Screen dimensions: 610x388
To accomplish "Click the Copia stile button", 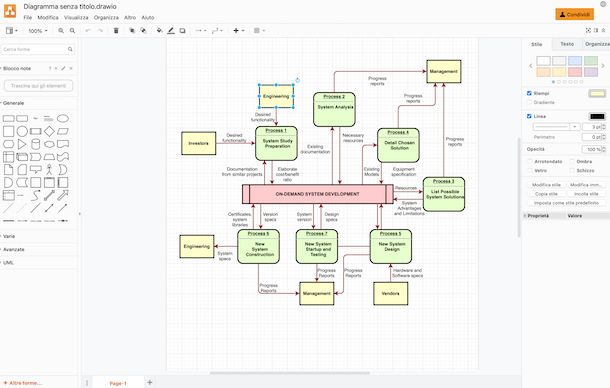I will click(546, 194).
